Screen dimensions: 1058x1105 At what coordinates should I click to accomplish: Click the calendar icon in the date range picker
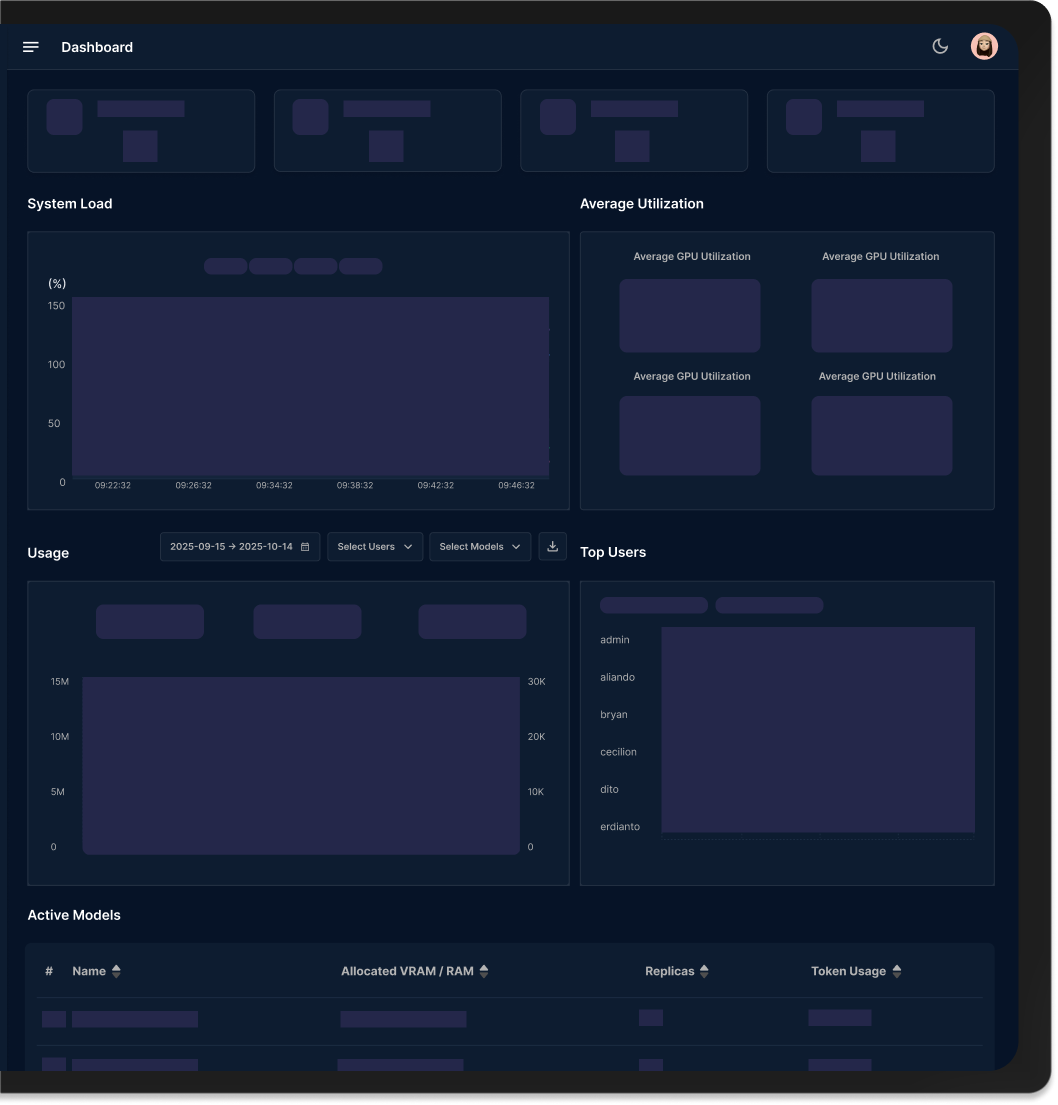click(306, 546)
